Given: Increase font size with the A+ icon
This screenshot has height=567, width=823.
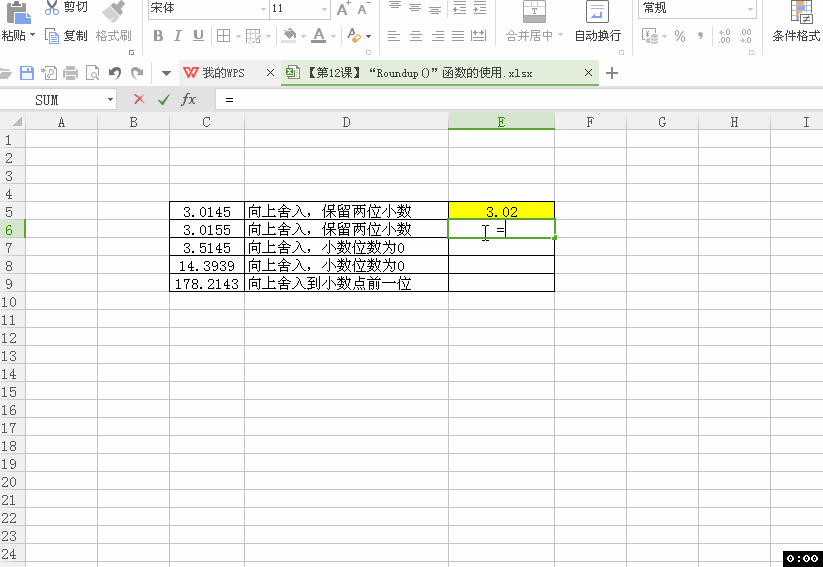Looking at the screenshot, I should [x=343, y=8].
